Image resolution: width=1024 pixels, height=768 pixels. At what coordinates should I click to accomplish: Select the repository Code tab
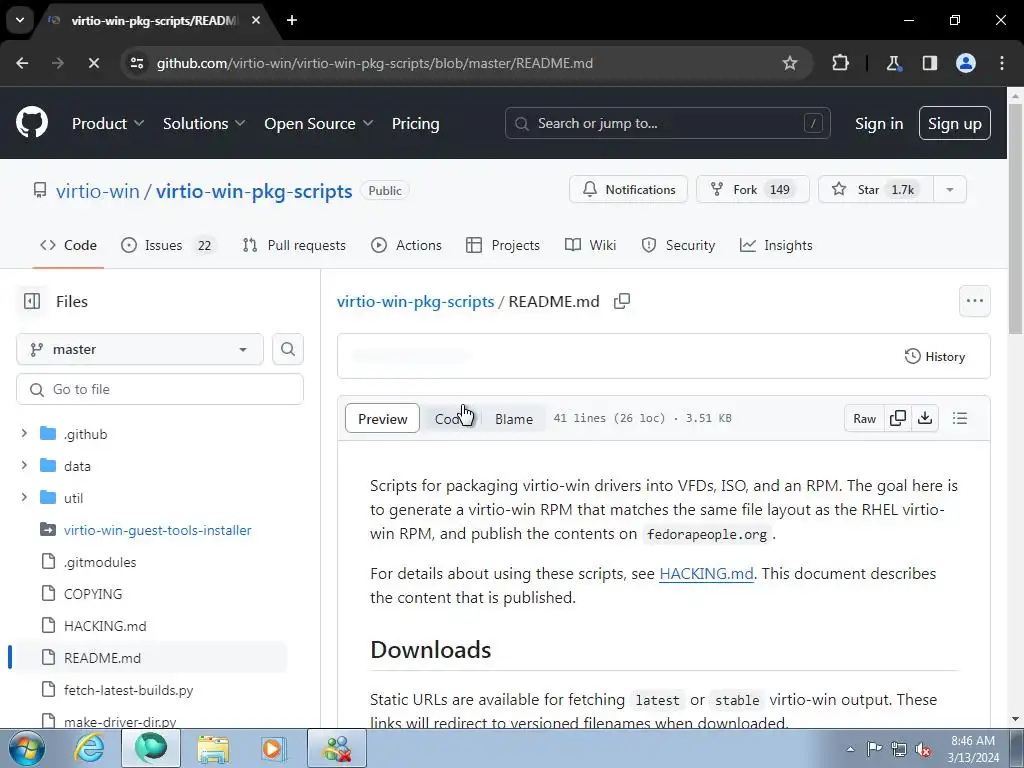coord(68,246)
